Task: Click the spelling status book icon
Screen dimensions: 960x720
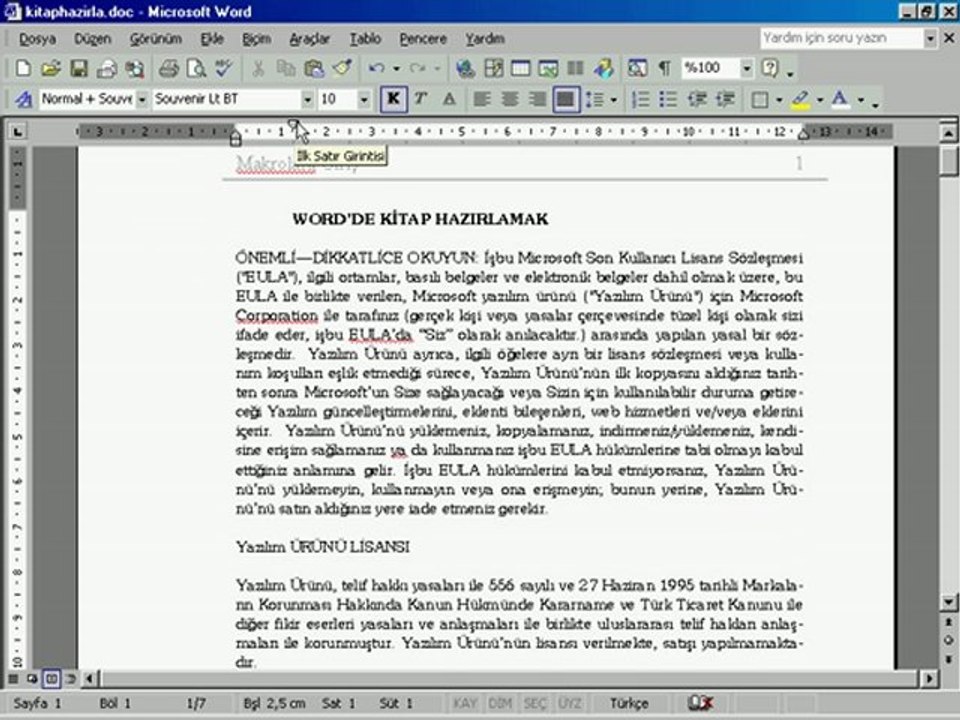Action: click(700, 703)
